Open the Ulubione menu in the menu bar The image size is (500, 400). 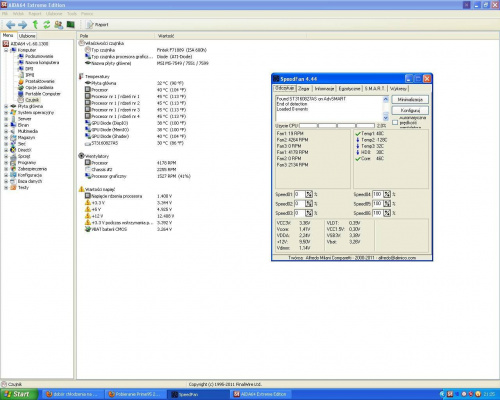54,14
